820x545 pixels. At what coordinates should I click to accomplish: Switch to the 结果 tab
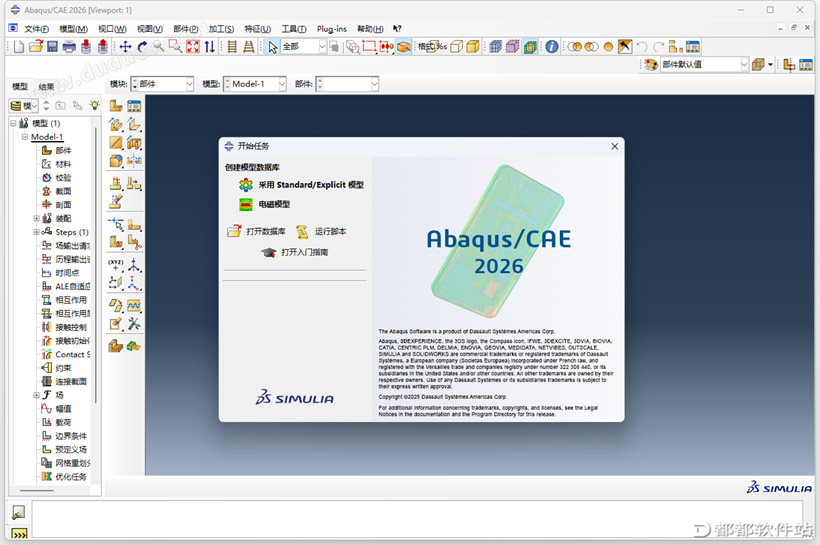tap(47, 86)
